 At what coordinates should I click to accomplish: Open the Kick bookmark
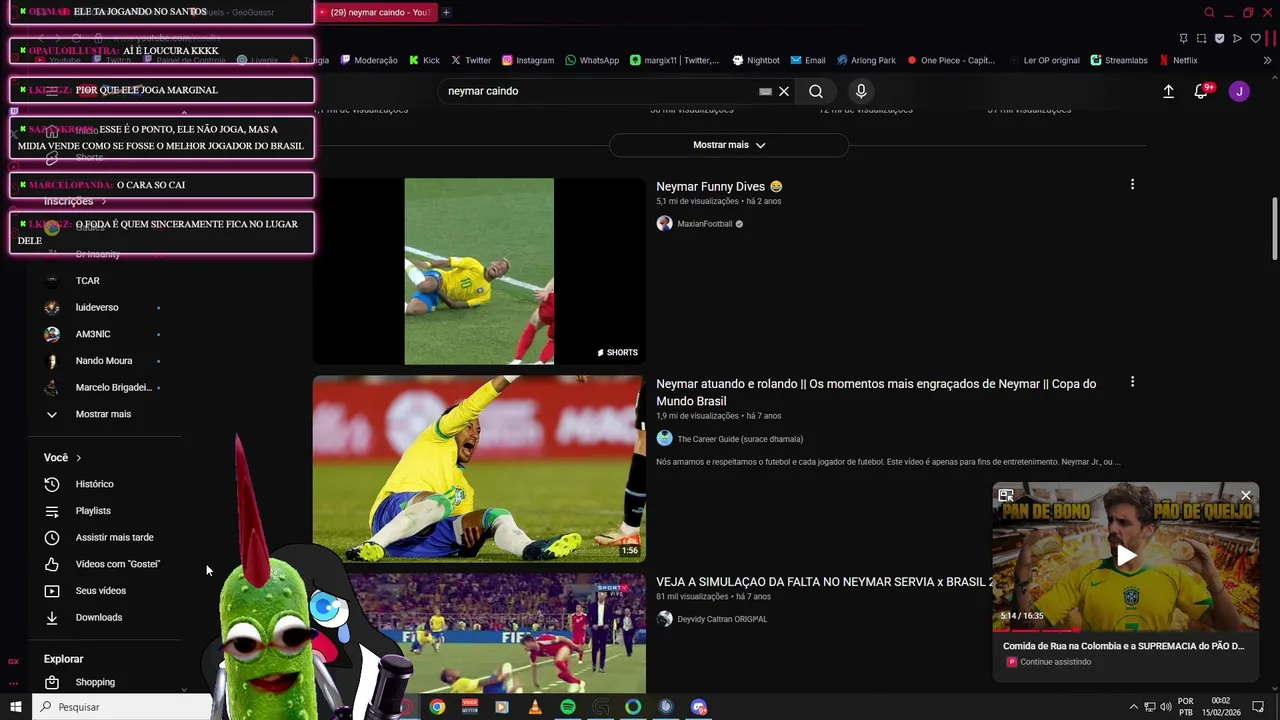pyautogui.click(x=424, y=60)
